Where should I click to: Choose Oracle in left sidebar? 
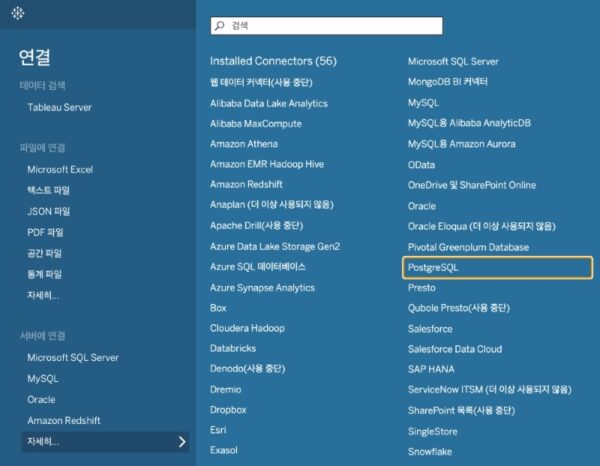tap(41, 400)
